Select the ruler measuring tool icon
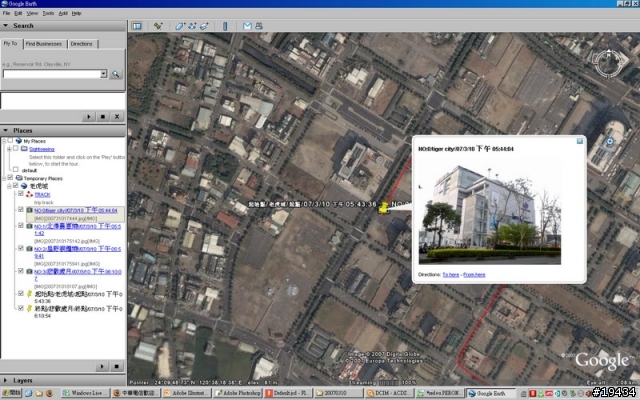Image resolution: width=640 pixels, height=400 pixels. [x=225, y=26]
